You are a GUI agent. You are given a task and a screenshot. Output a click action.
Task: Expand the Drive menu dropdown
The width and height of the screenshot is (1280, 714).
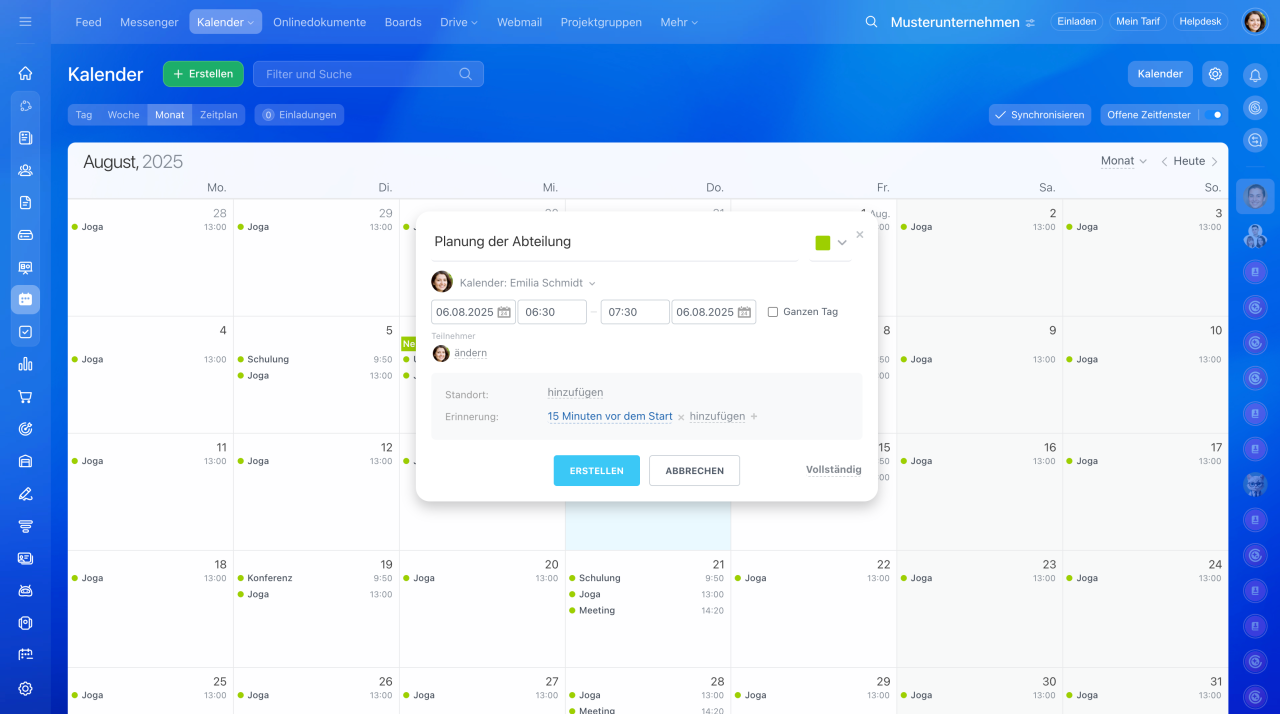click(459, 22)
